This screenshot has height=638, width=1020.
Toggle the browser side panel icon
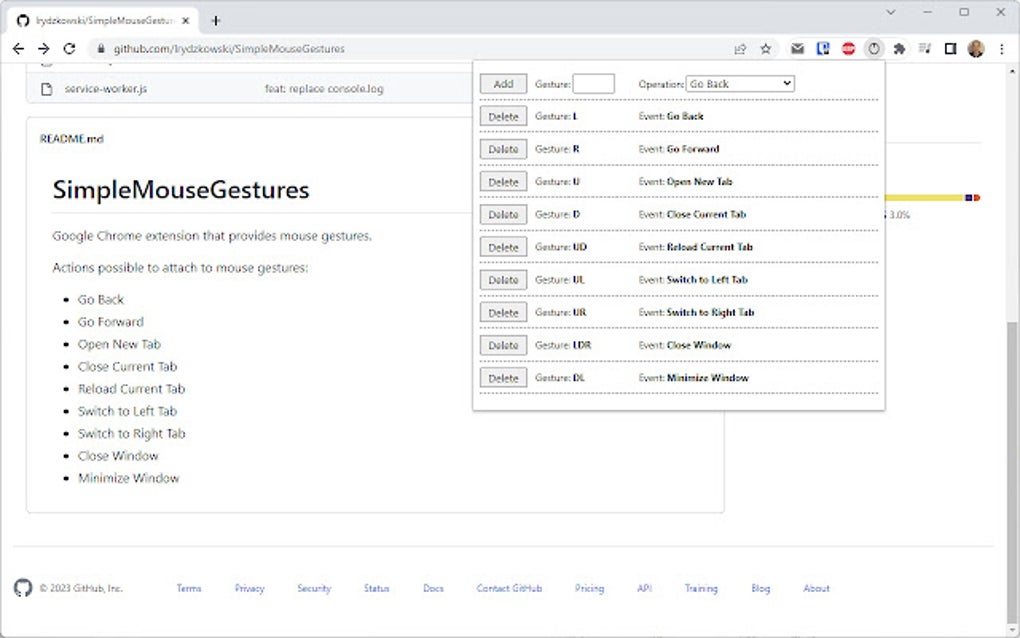pyautogui.click(x=950, y=48)
